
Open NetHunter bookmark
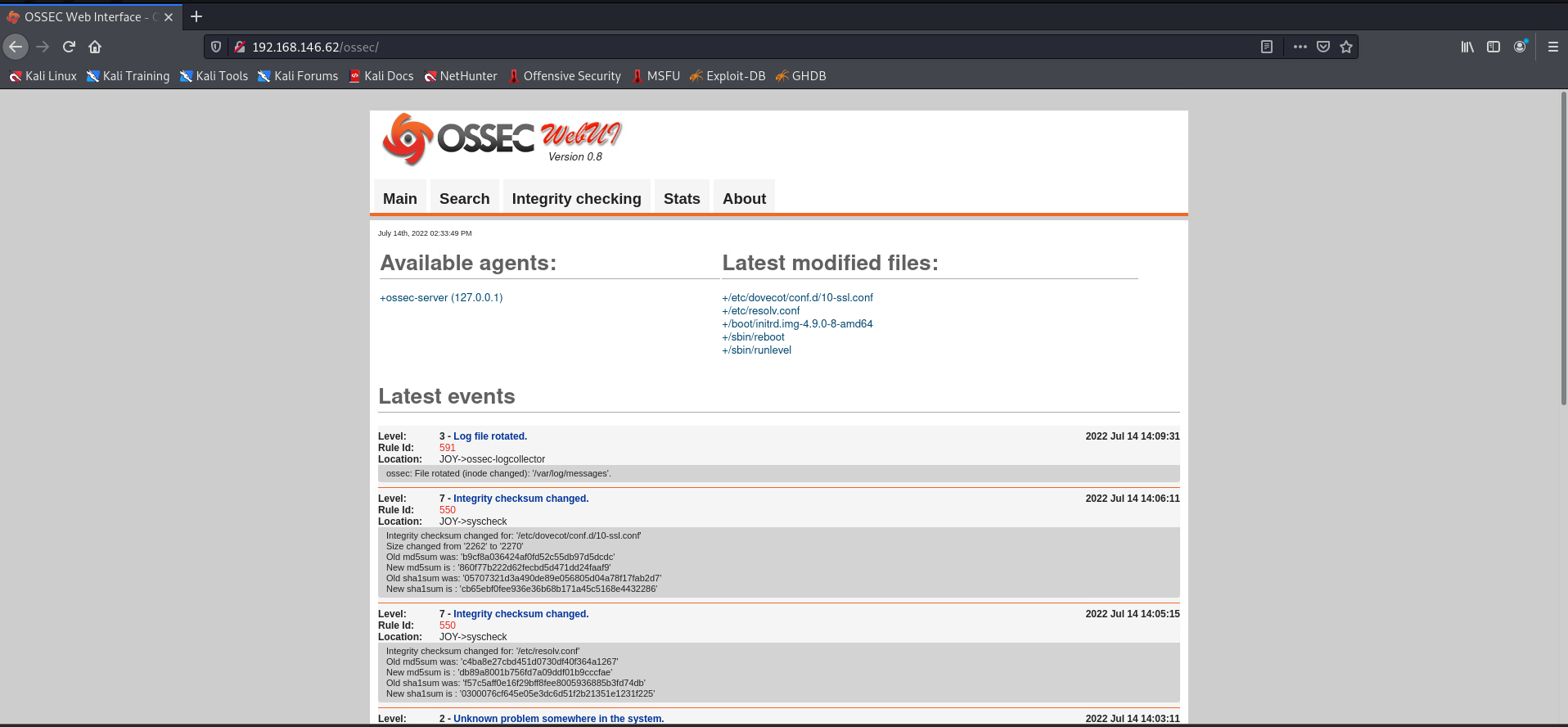click(x=461, y=76)
